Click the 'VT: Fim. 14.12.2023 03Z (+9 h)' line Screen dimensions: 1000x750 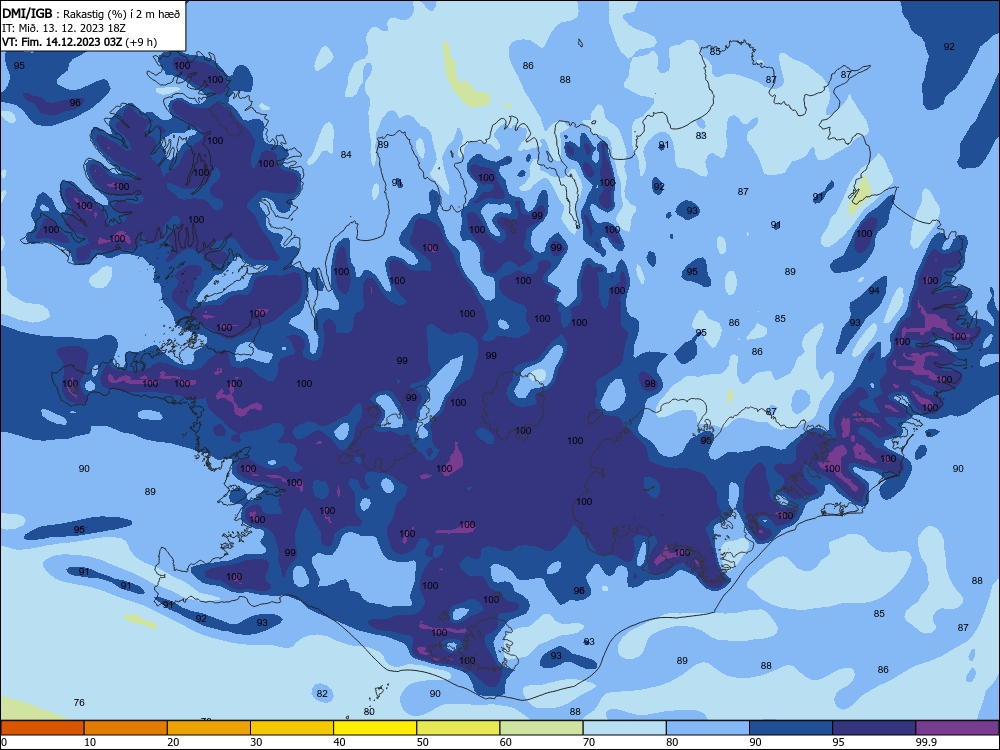79,42
